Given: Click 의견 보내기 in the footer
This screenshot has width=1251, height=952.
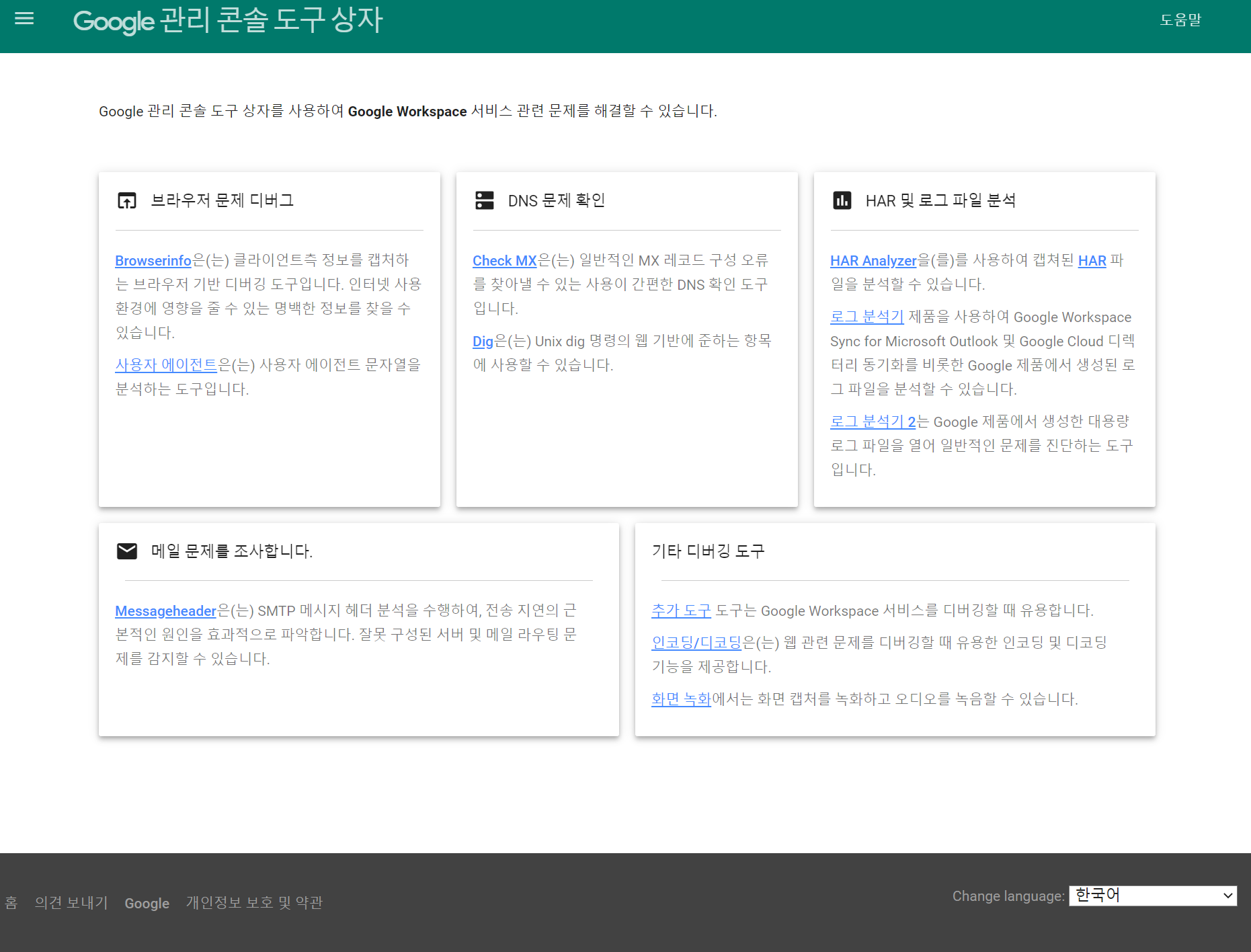Looking at the screenshot, I should (x=71, y=903).
